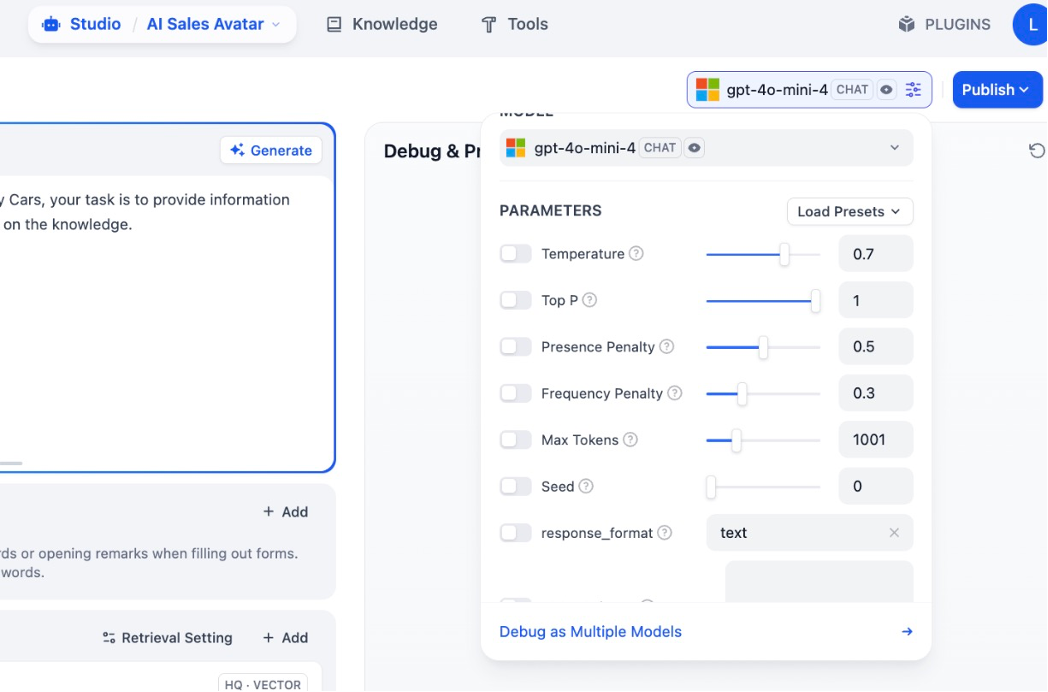Click the vision eye icon in top model button

tap(886, 90)
